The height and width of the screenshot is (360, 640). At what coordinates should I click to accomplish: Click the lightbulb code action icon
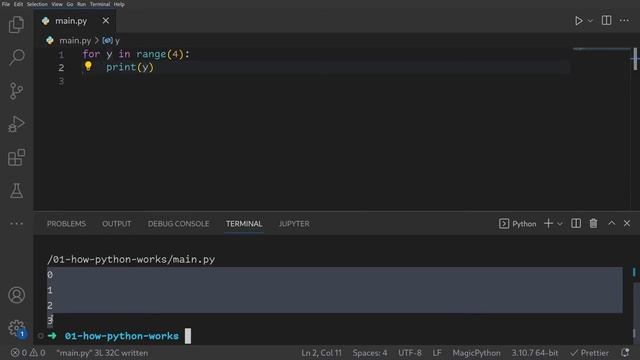88,66
